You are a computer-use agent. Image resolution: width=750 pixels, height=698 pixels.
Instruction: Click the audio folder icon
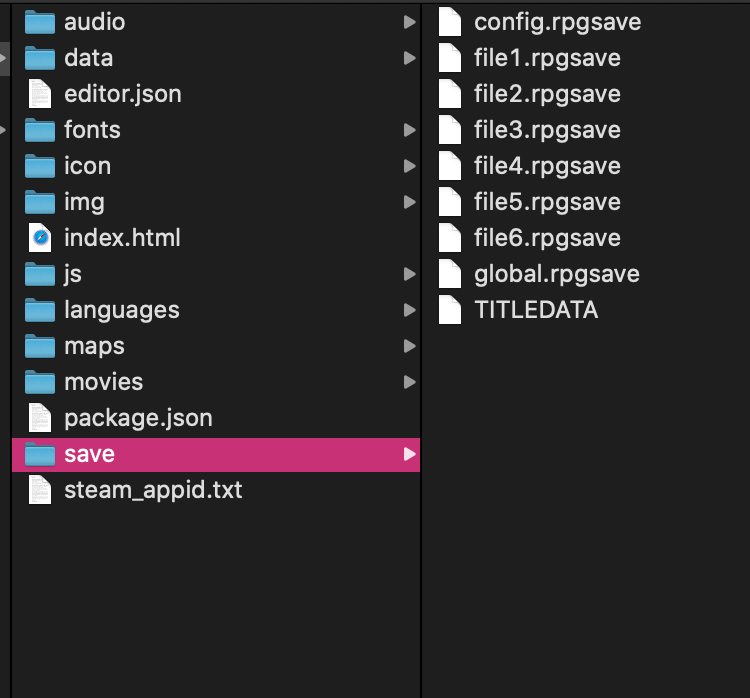click(x=40, y=22)
